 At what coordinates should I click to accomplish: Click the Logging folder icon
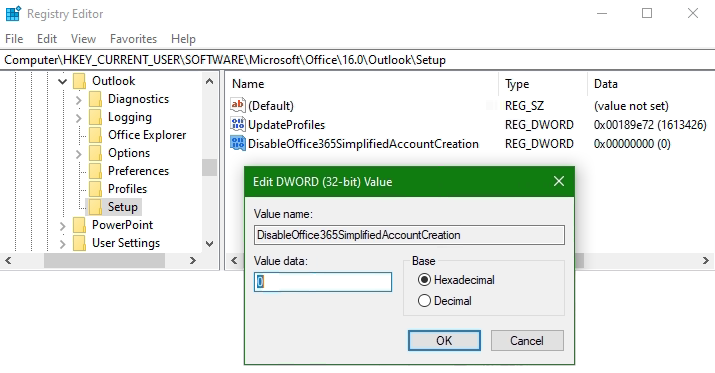point(95,117)
